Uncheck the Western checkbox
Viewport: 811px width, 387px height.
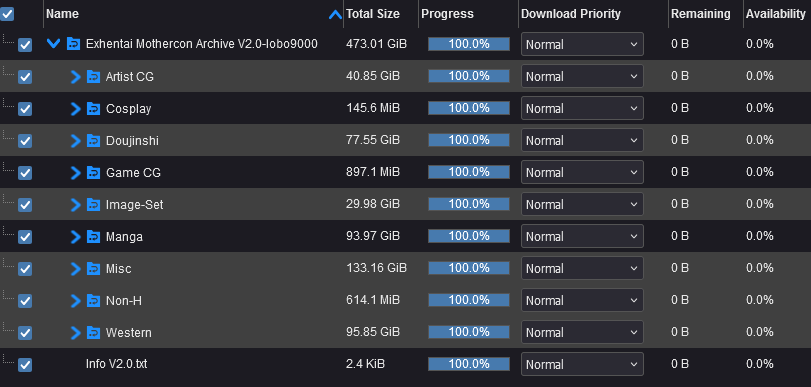[x=25, y=333]
